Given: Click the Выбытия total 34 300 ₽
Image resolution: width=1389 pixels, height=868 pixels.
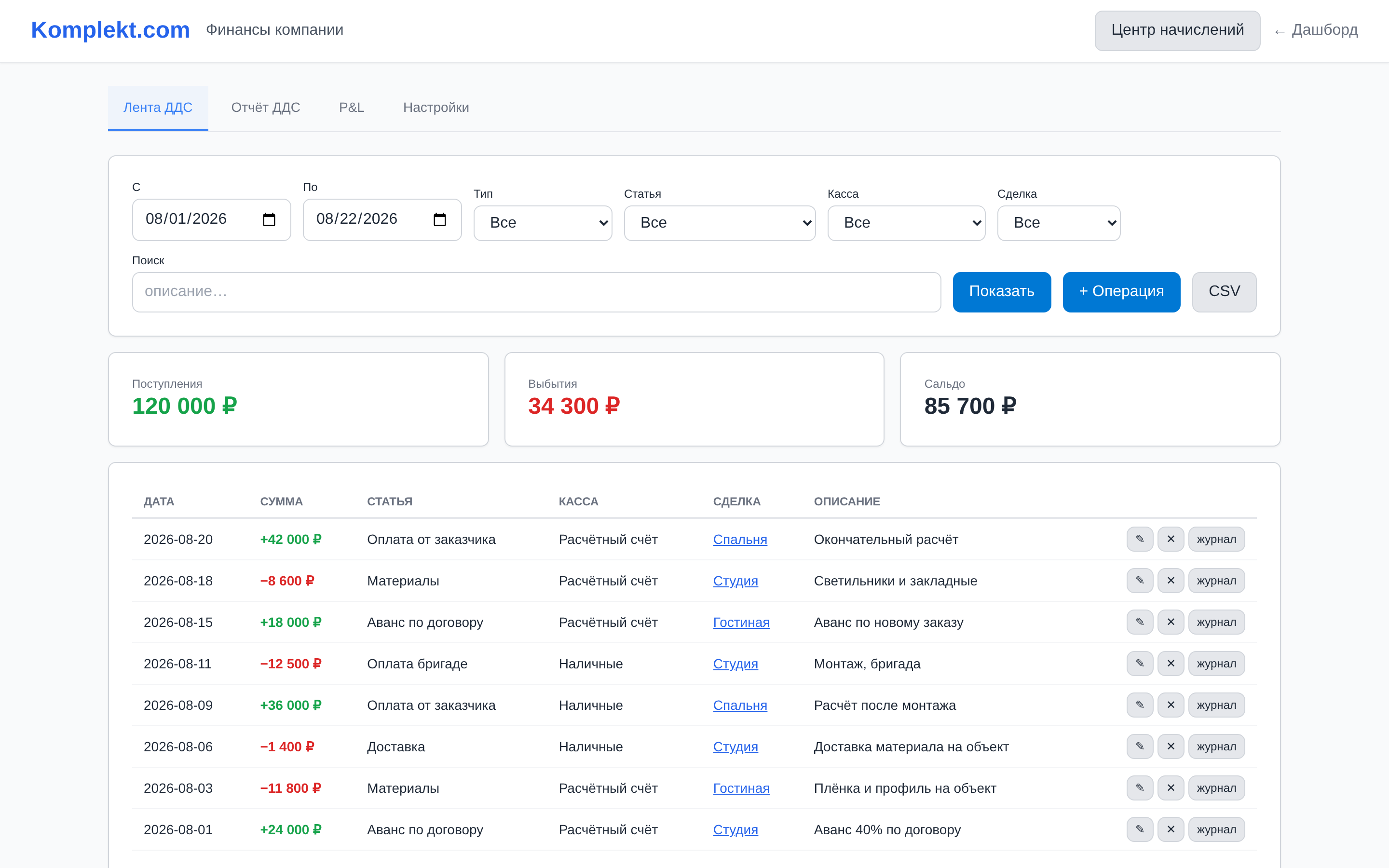Looking at the screenshot, I should (574, 406).
